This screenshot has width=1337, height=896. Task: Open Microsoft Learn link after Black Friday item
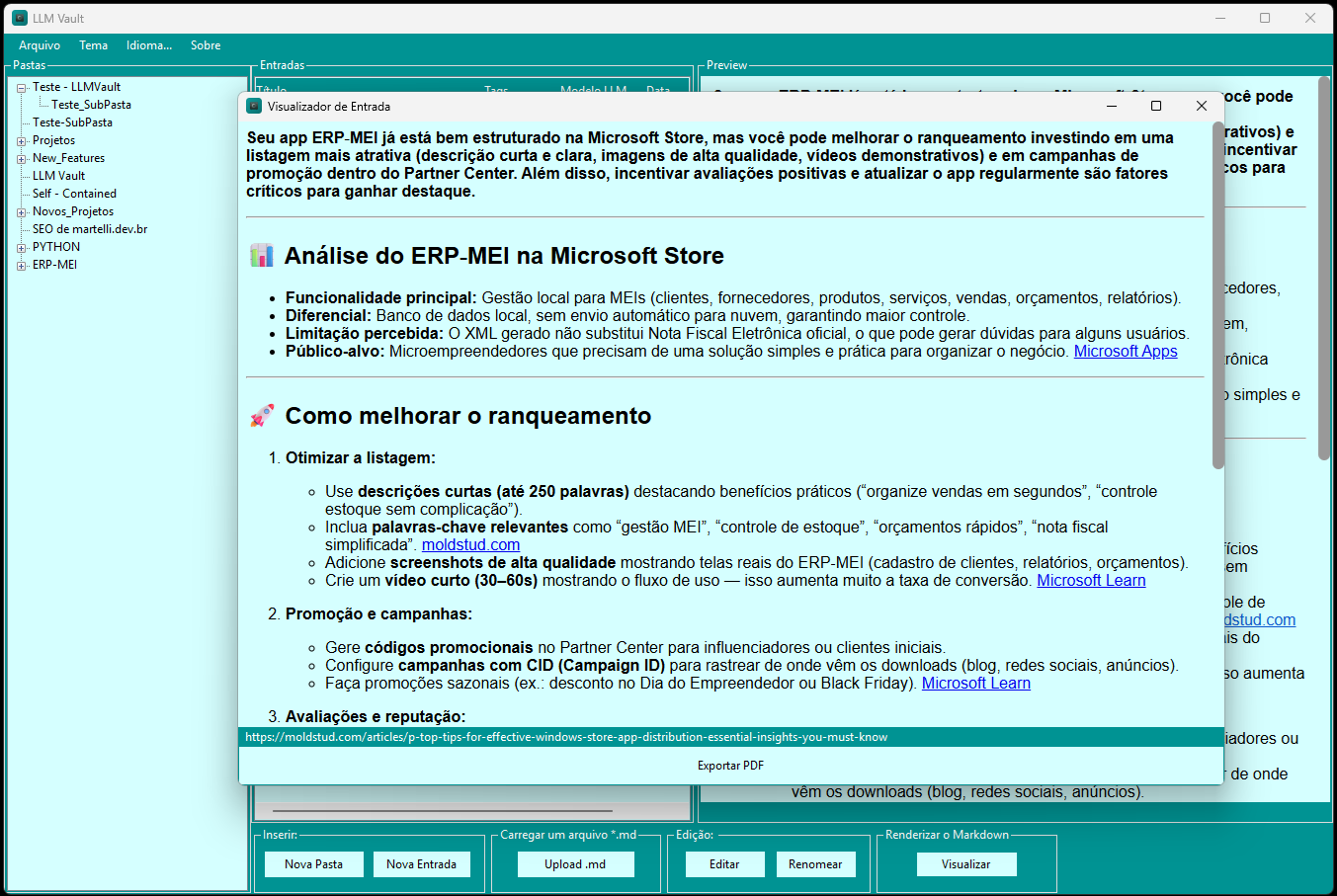[x=976, y=684]
